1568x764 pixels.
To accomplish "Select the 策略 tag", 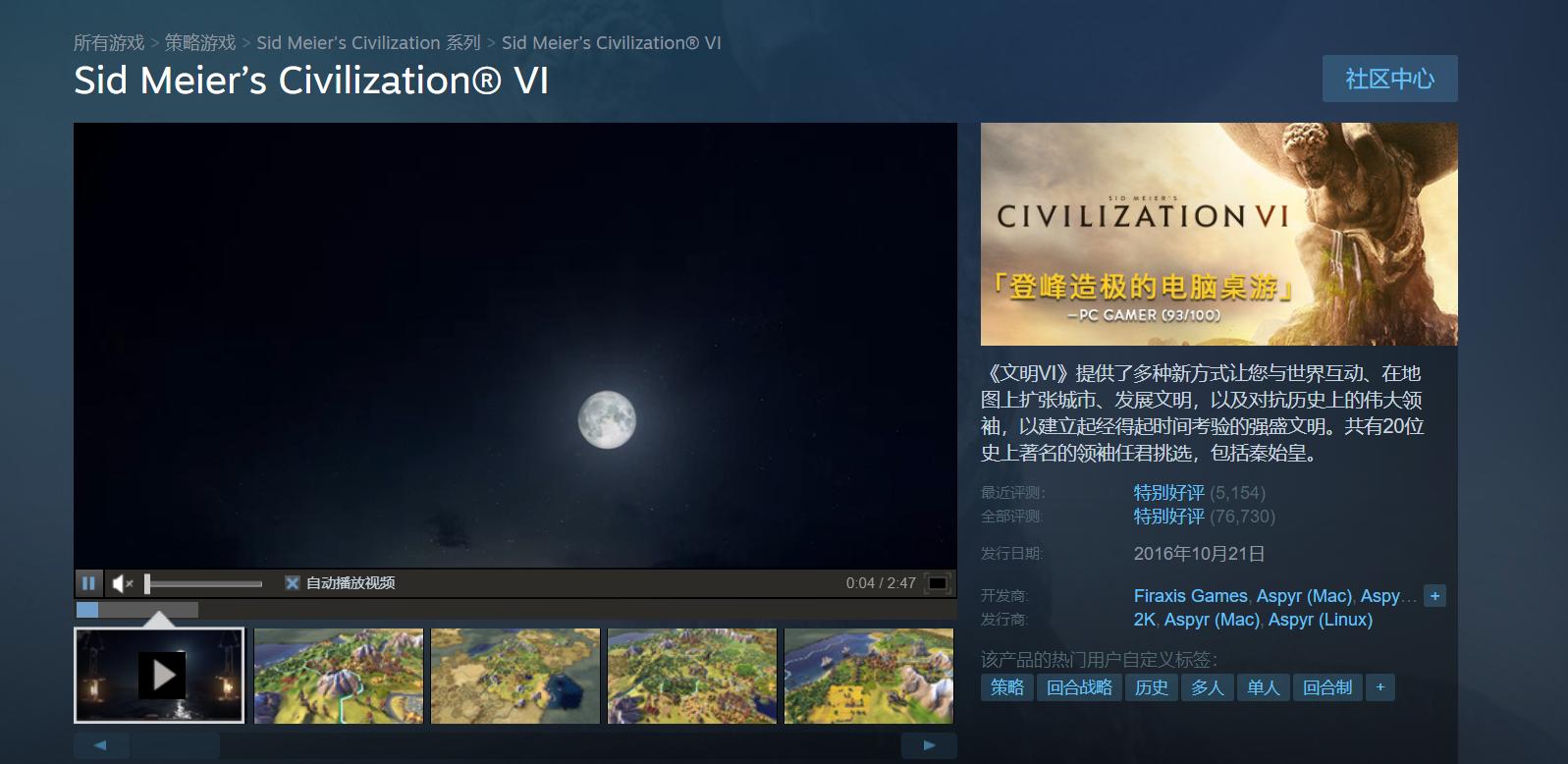I will point(1007,687).
